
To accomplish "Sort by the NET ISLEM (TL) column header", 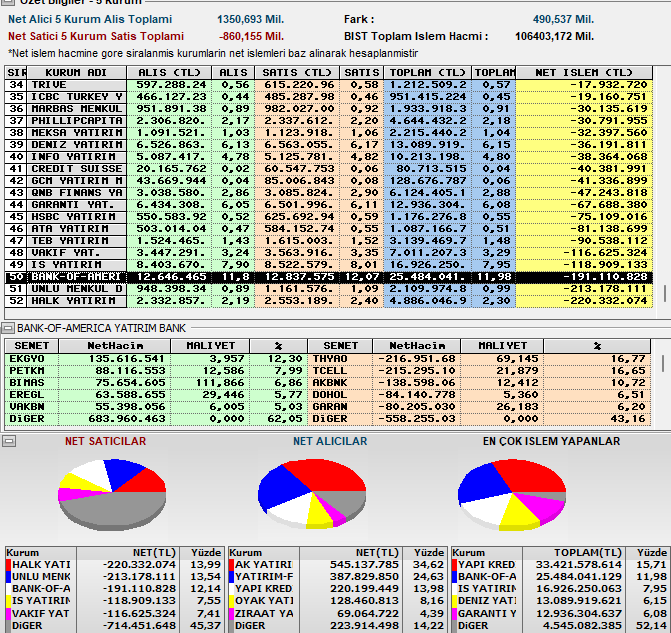I will (x=584, y=72).
